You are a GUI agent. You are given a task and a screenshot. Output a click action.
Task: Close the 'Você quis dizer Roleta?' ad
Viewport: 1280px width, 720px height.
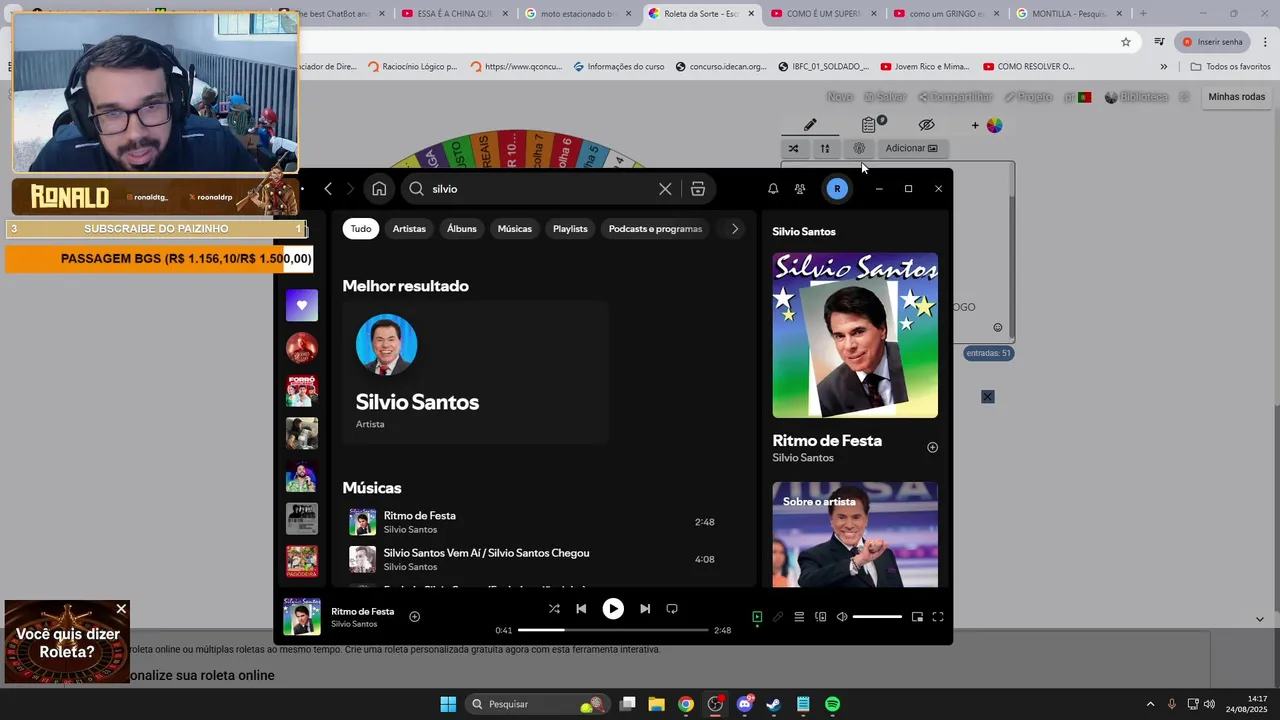[x=121, y=609]
